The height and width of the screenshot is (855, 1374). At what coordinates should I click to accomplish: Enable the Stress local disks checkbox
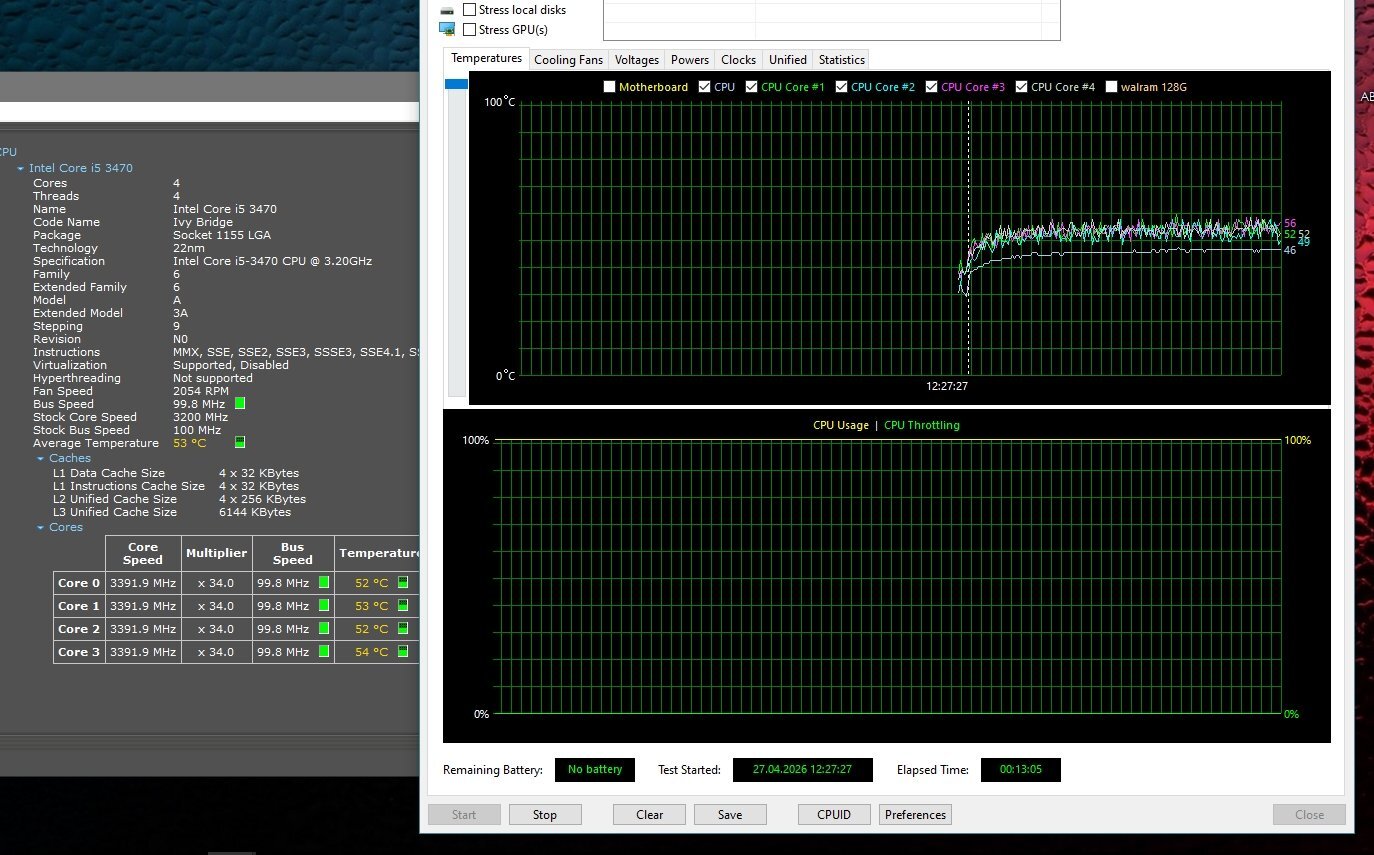click(x=469, y=10)
